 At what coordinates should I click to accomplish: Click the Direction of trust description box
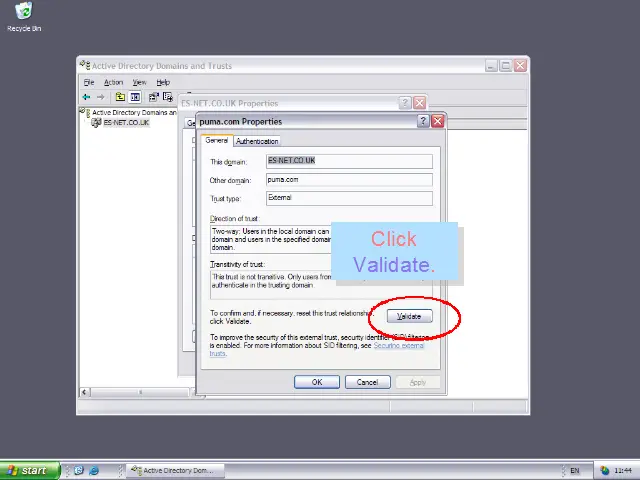pyautogui.click(x=271, y=239)
